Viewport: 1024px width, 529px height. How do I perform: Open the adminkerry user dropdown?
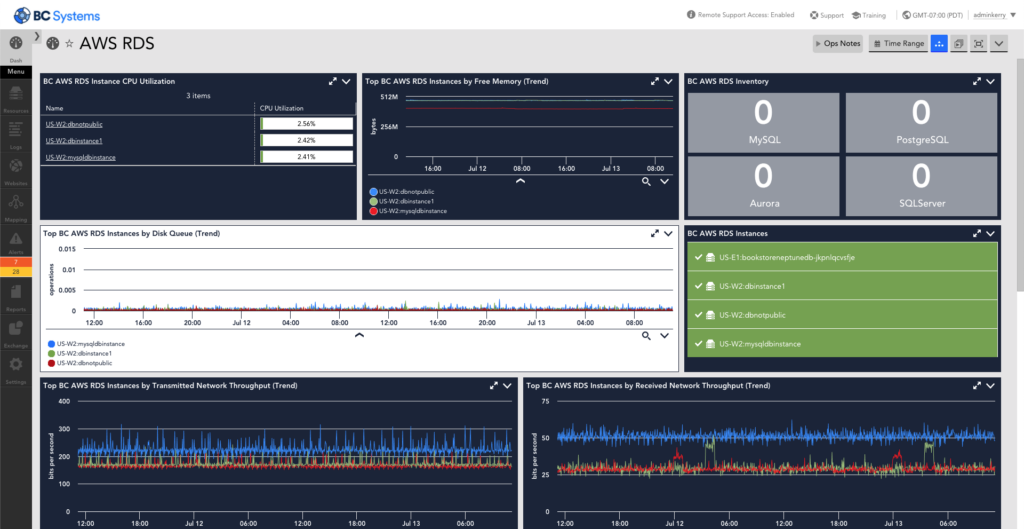pos(995,15)
